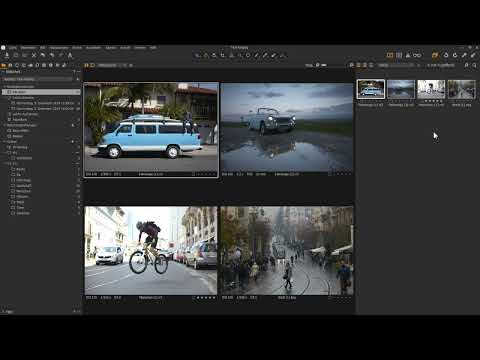Screen dimensions: 480x360
Task: Toggle the grid overlay icon
Action: (399, 55)
